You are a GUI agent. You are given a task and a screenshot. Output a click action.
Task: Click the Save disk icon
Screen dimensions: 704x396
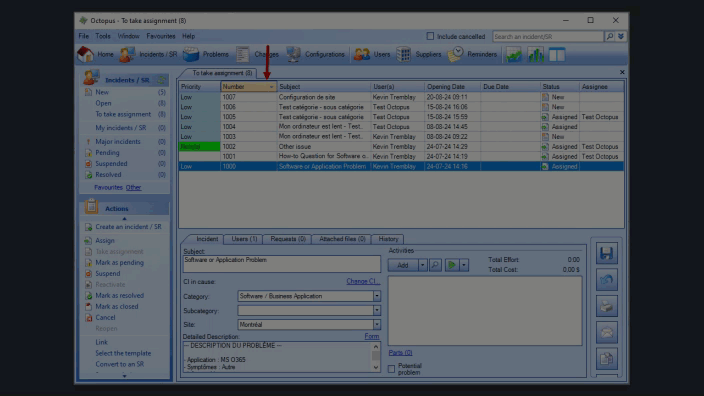(x=607, y=253)
